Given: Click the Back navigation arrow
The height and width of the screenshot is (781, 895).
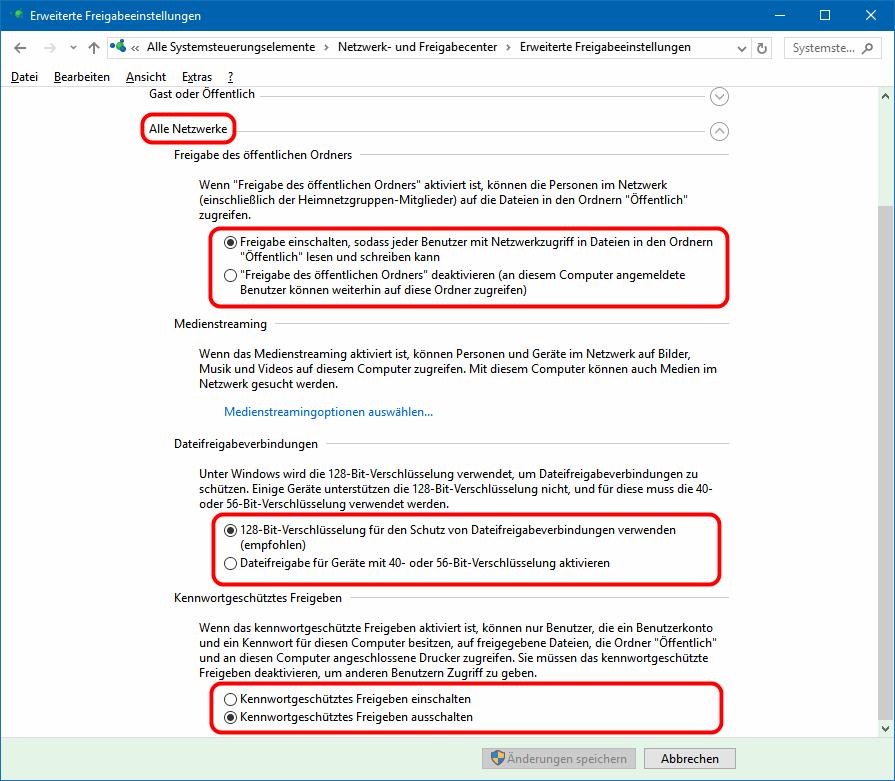Looking at the screenshot, I should tap(21, 48).
